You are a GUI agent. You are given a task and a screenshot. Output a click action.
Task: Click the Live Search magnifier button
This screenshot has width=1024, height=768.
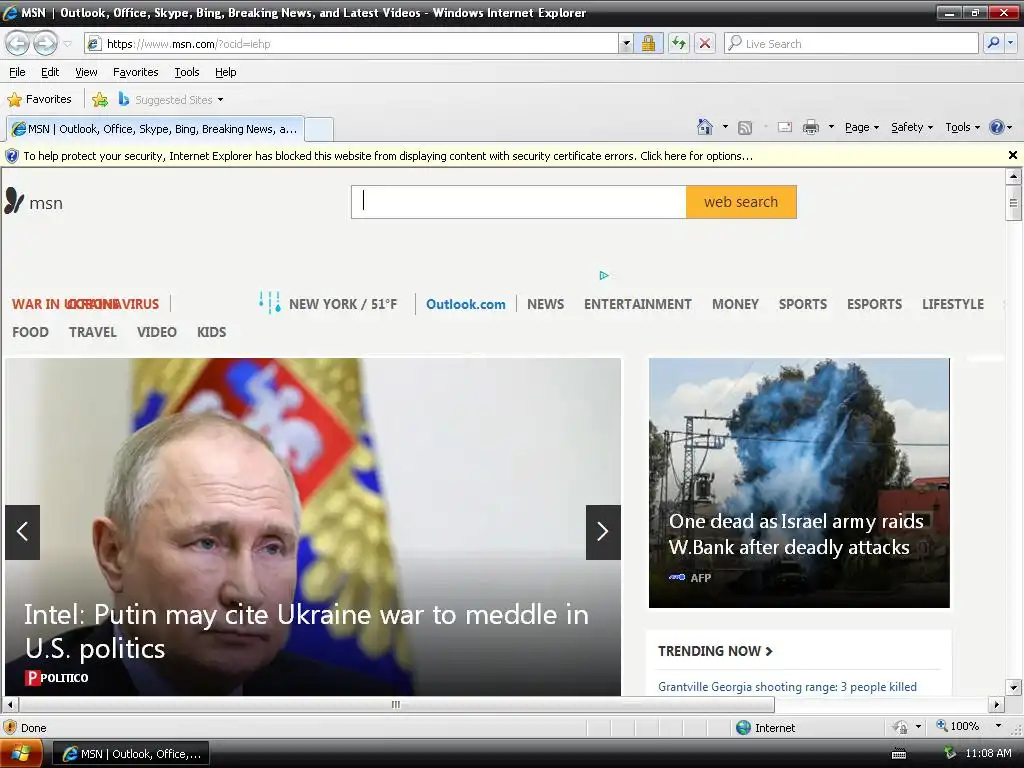(993, 44)
